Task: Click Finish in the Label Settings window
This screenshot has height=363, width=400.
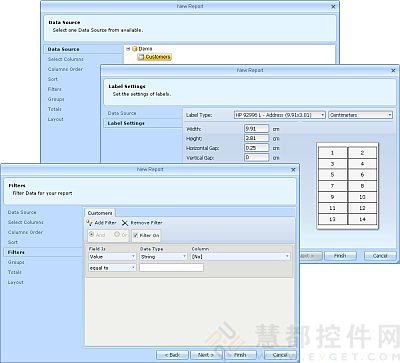Action: point(340,256)
